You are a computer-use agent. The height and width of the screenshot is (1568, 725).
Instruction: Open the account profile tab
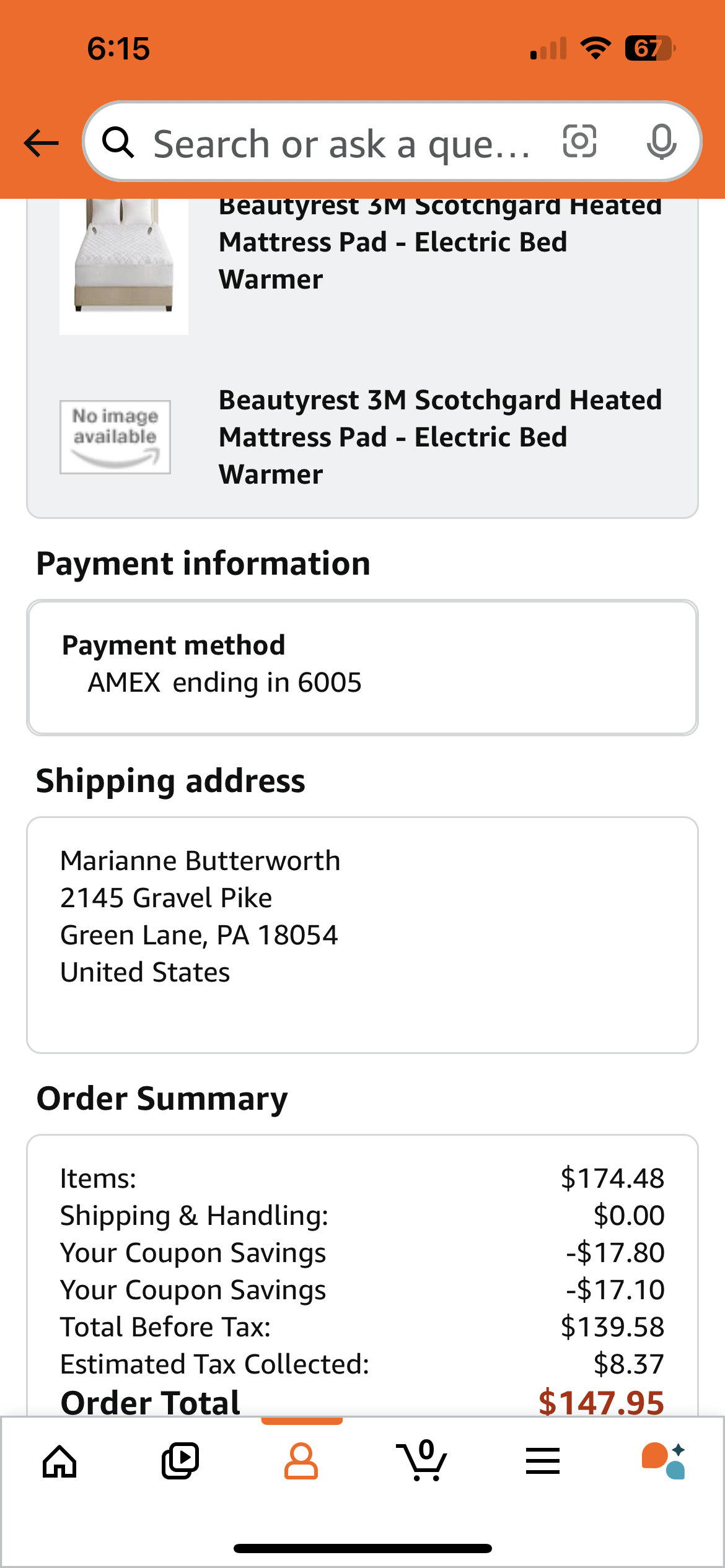click(x=301, y=1461)
